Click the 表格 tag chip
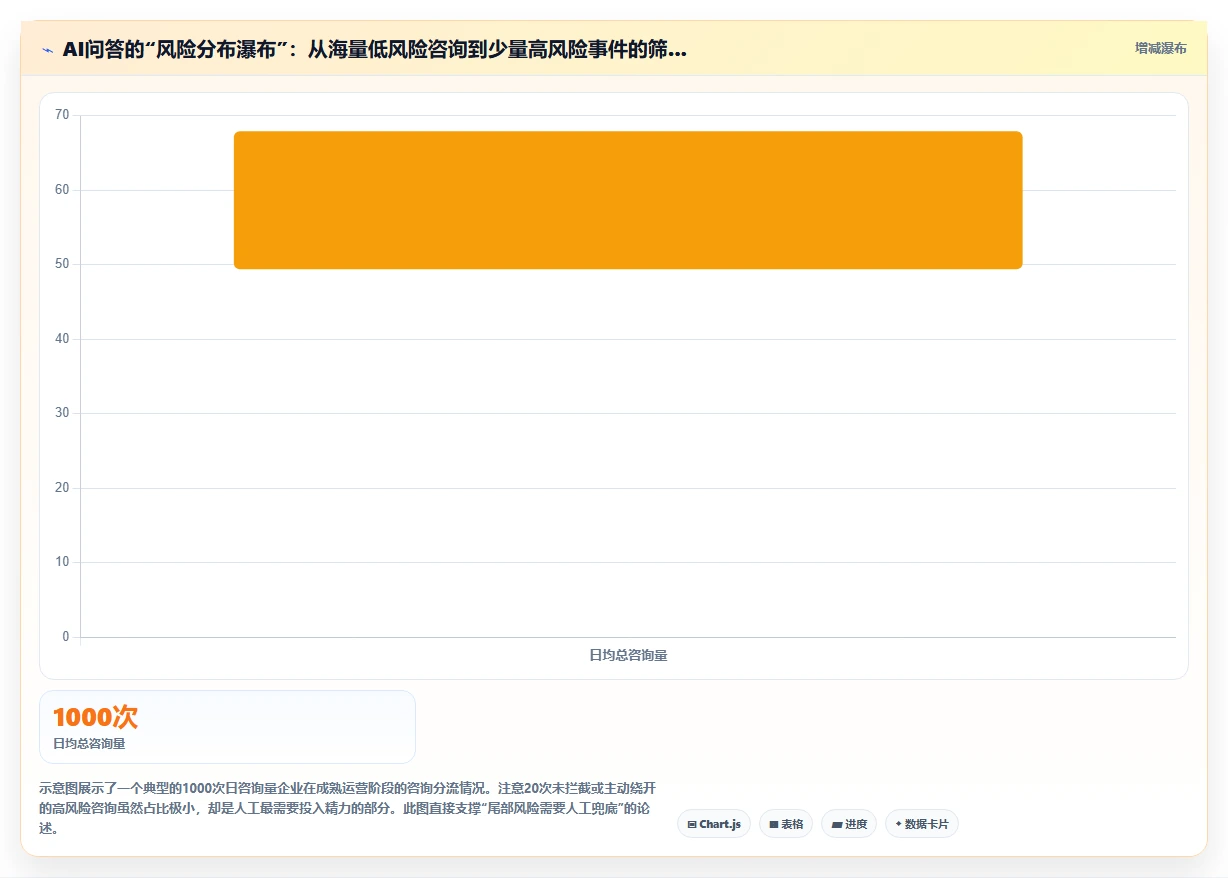This screenshot has width=1228, height=878. tap(786, 824)
